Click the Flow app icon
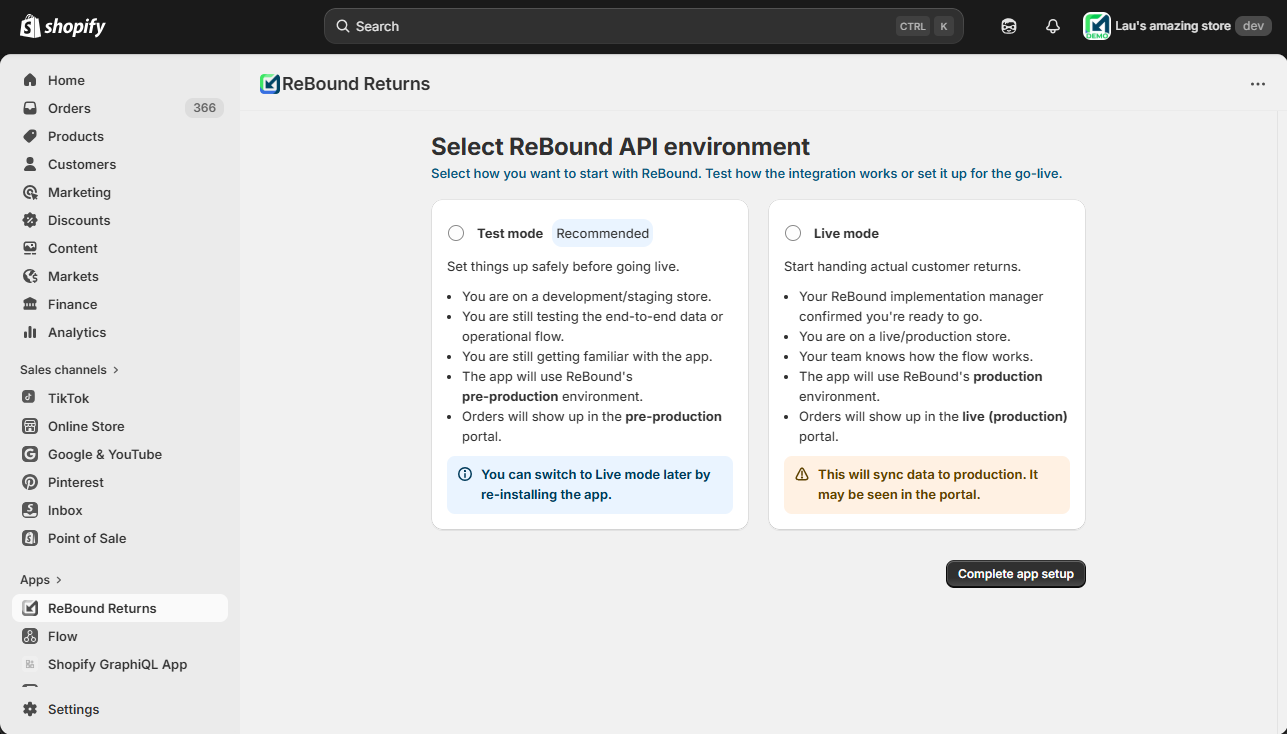Image resolution: width=1287 pixels, height=734 pixels. point(30,636)
